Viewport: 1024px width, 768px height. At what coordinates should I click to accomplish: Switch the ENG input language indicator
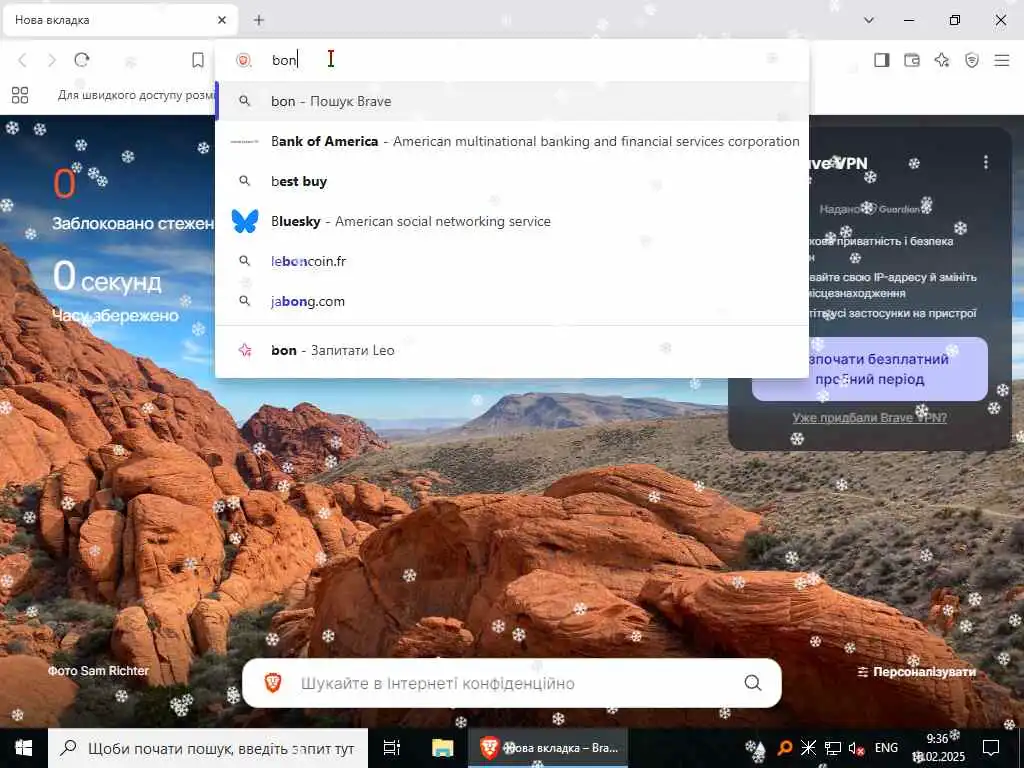tap(886, 748)
